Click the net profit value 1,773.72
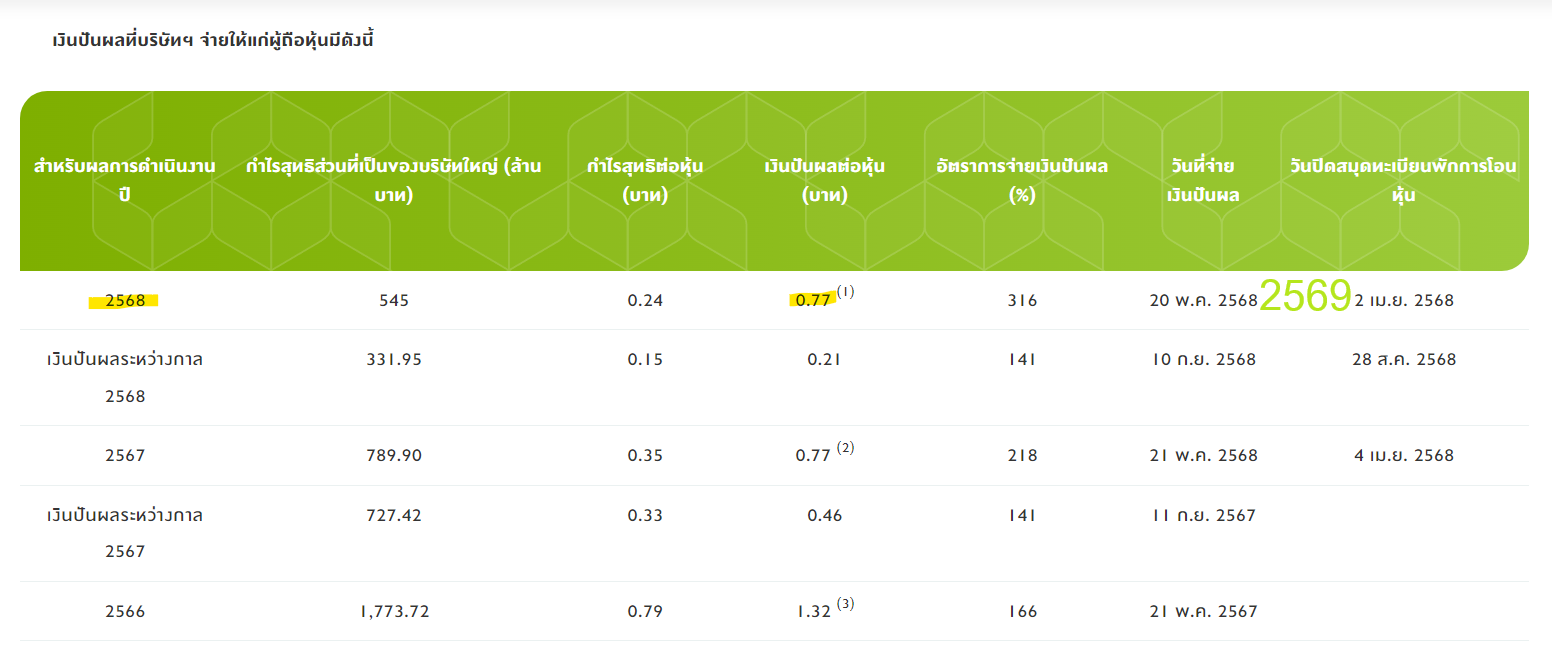 [x=394, y=611]
